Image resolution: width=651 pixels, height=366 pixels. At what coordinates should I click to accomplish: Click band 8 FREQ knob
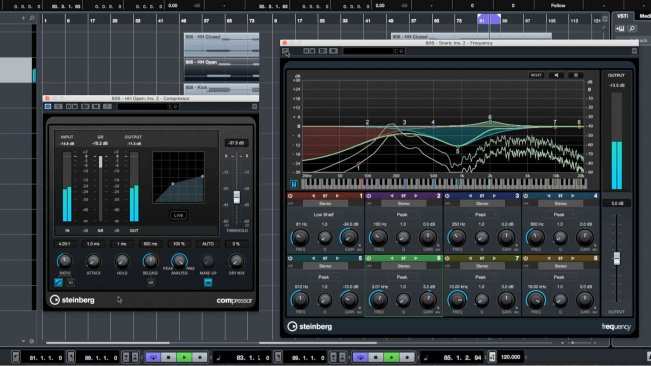[536, 300]
